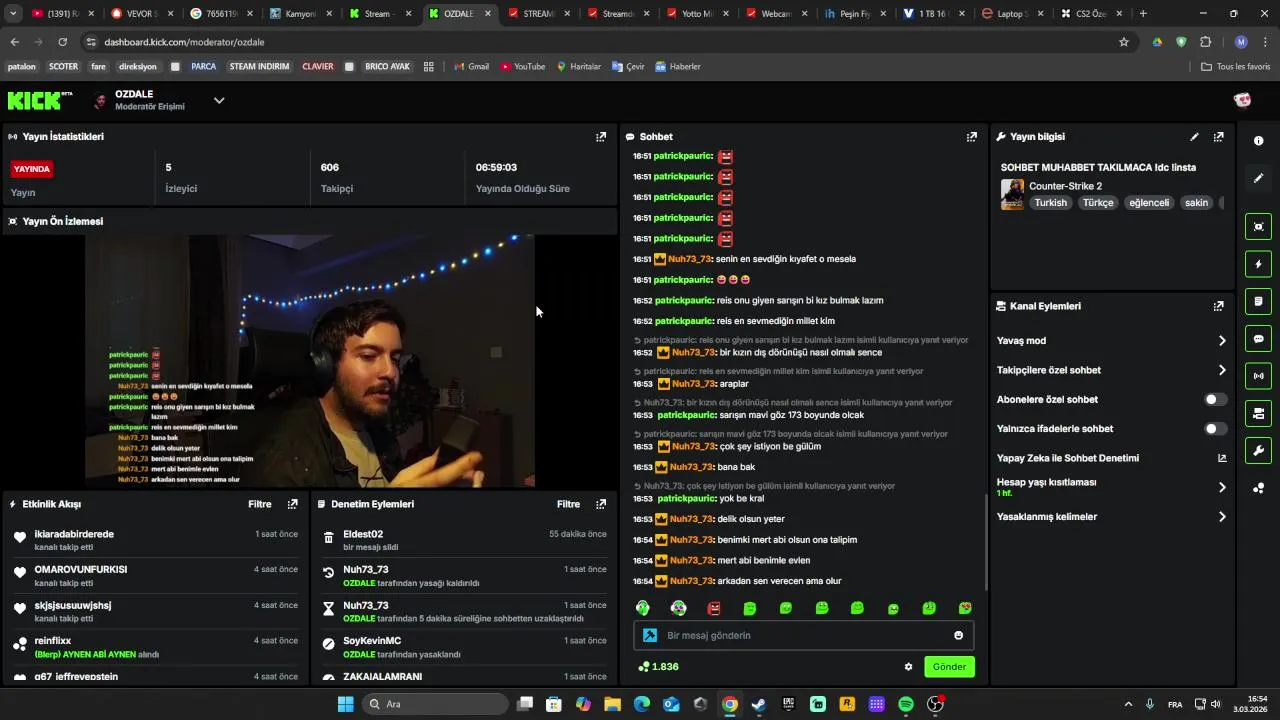
Task: Toggle stream info wrench icon in sidebar
Action: [1259, 450]
